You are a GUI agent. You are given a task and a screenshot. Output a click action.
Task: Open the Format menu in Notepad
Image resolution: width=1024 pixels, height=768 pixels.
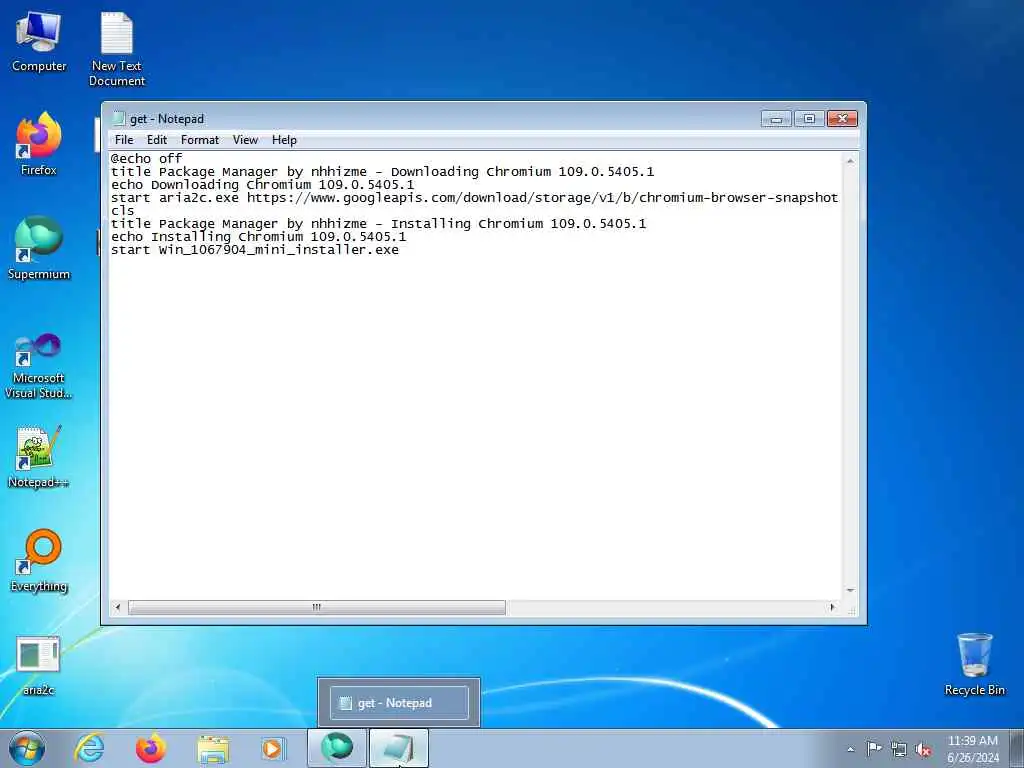click(x=200, y=140)
